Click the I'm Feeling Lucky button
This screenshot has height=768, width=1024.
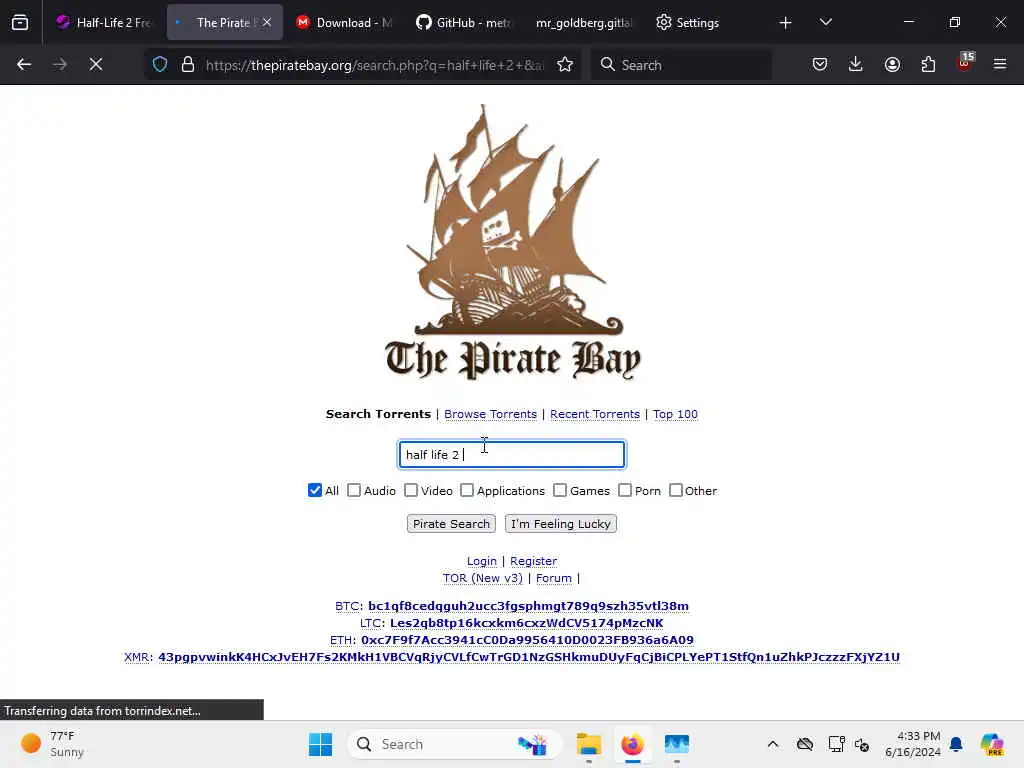560,524
